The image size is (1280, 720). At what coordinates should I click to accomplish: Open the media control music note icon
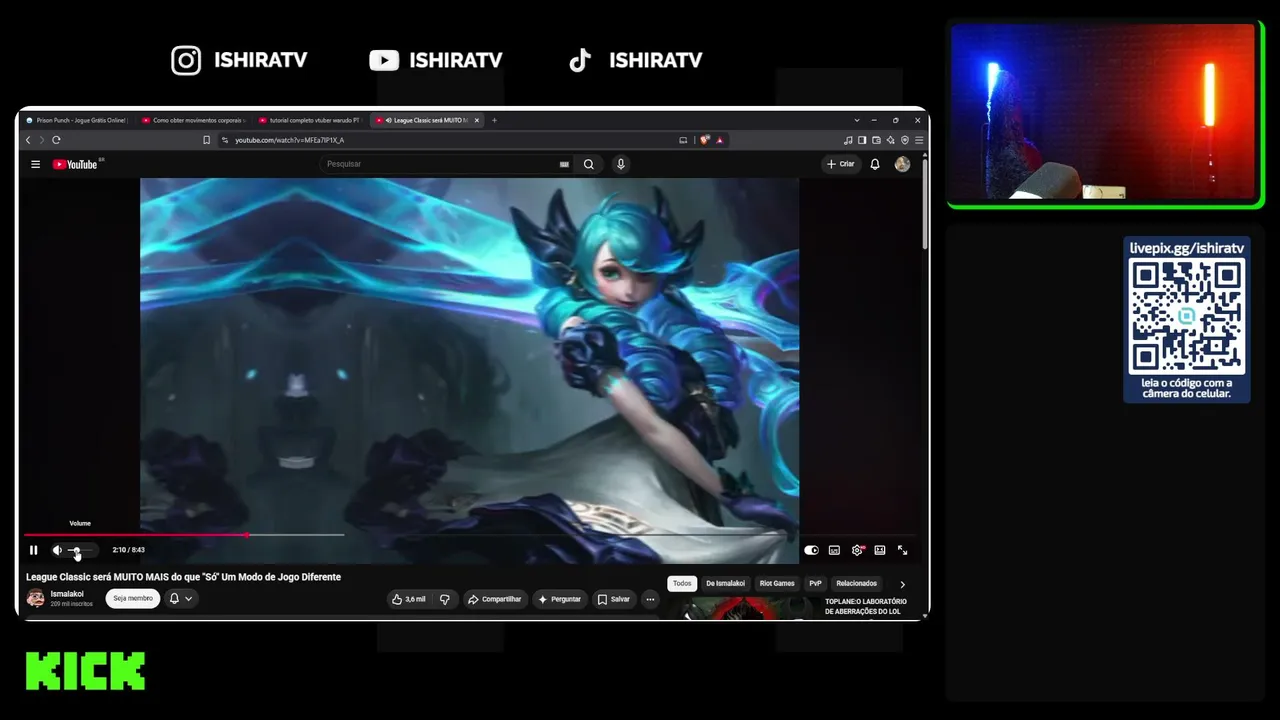pos(848,140)
